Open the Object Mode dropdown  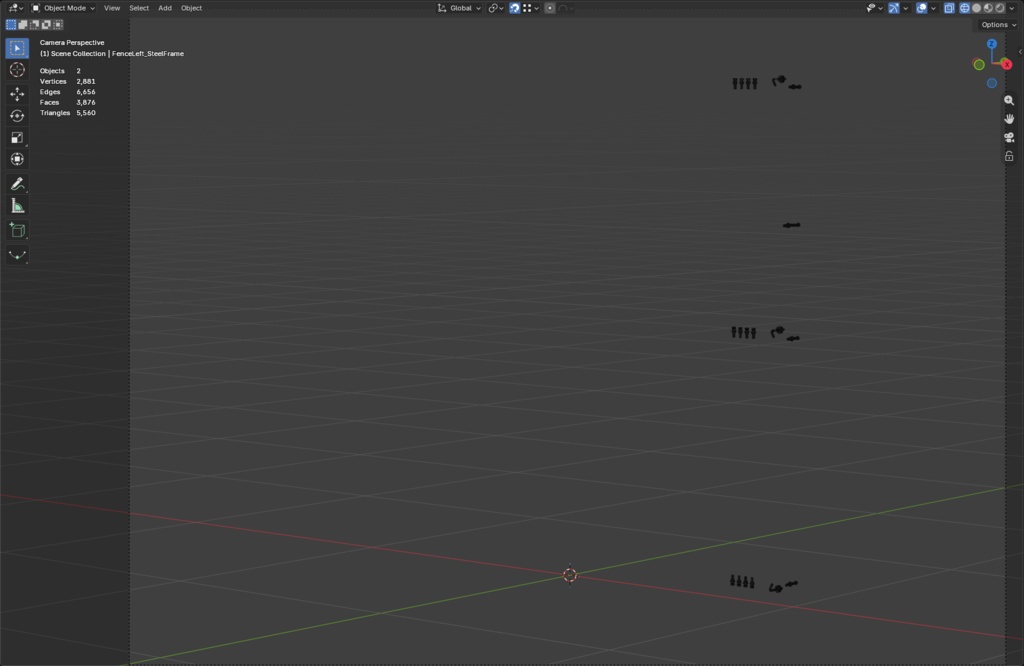tap(63, 8)
